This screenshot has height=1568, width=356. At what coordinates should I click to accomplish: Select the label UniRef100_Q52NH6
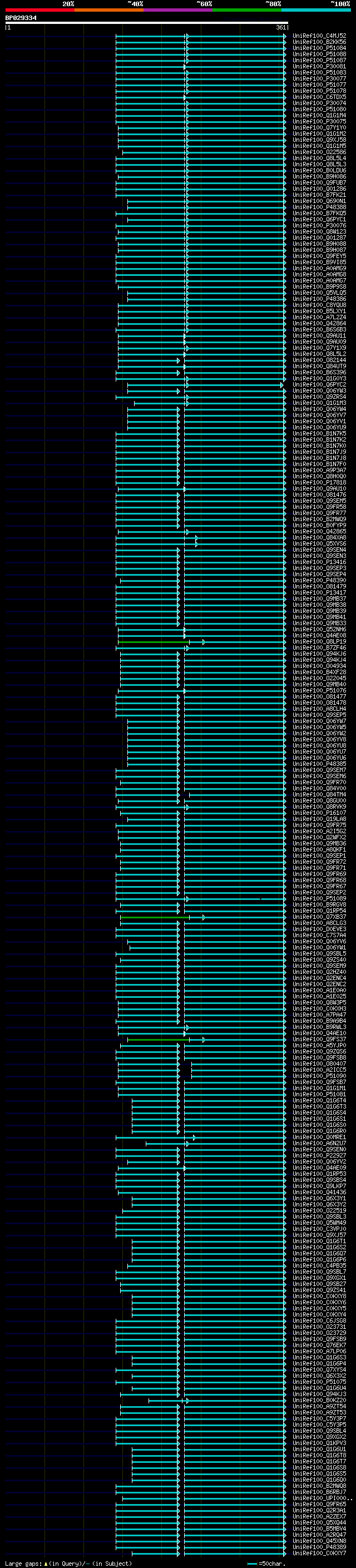pos(319,630)
